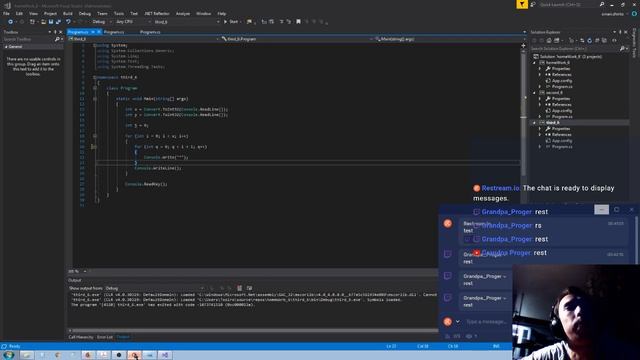The image size is (640, 360).
Task: Switch to the second Program.cs tab
Action: pos(114,32)
